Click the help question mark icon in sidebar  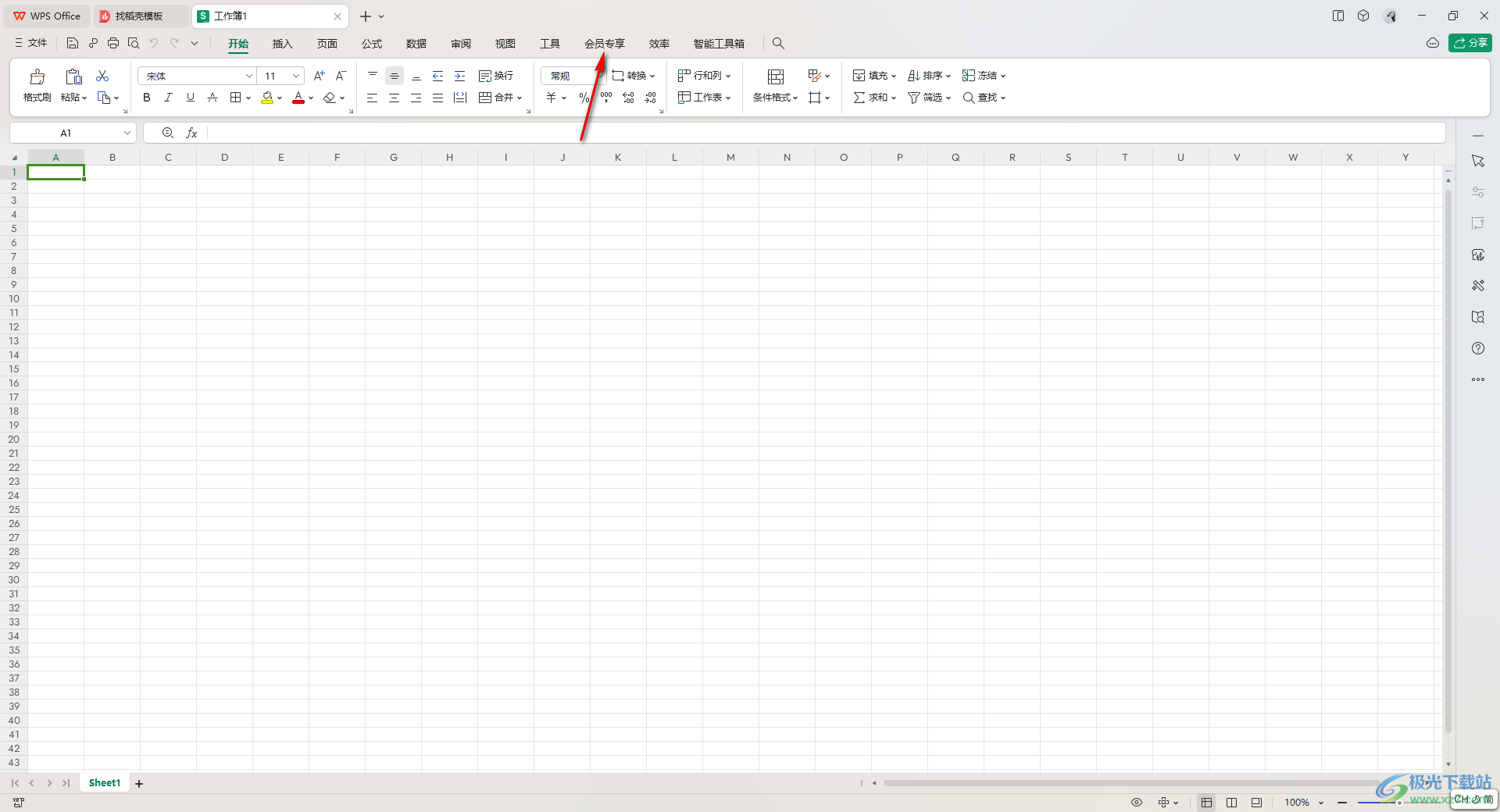[1478, 348]
